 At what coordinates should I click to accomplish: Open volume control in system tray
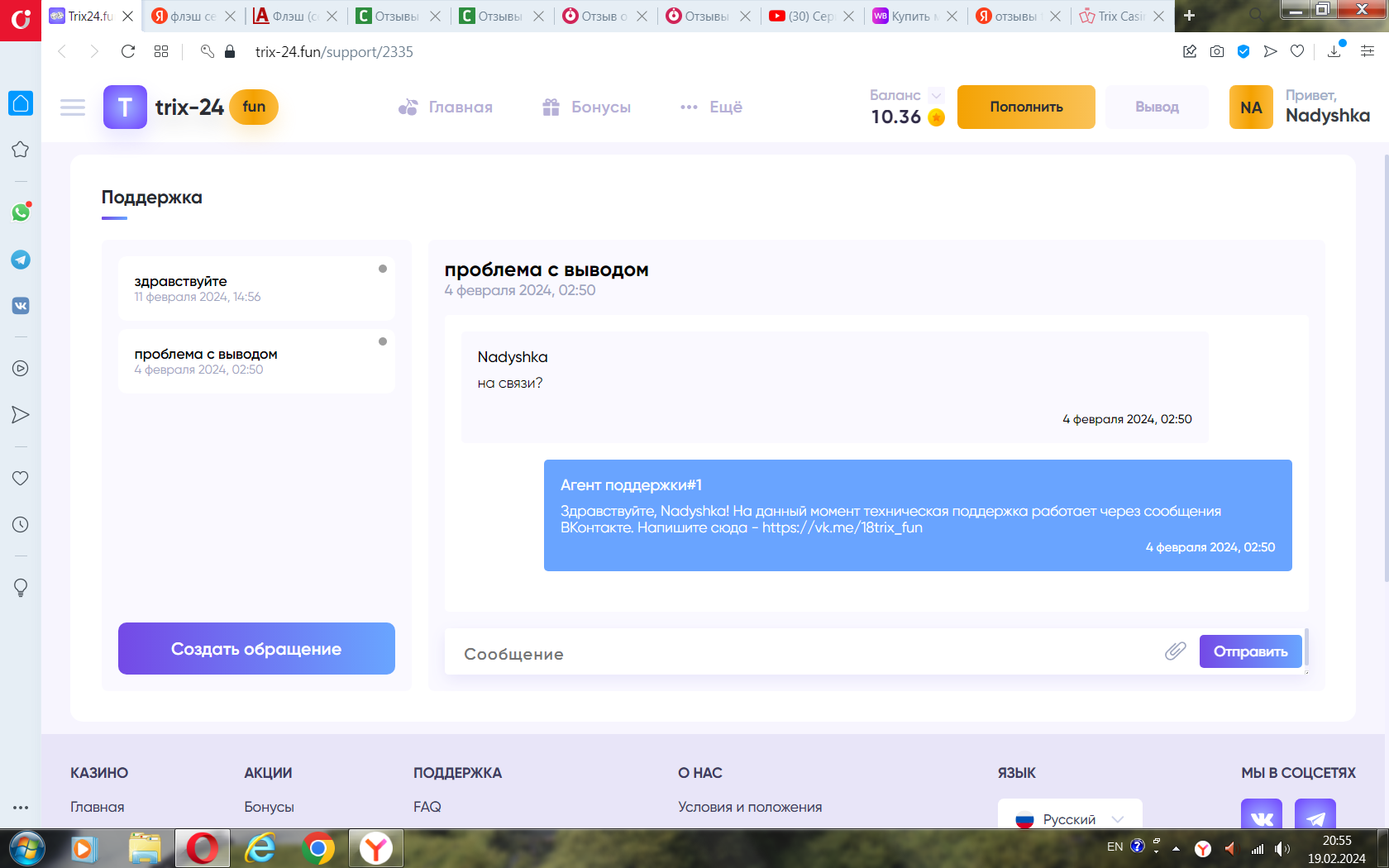pos(1282,848)
